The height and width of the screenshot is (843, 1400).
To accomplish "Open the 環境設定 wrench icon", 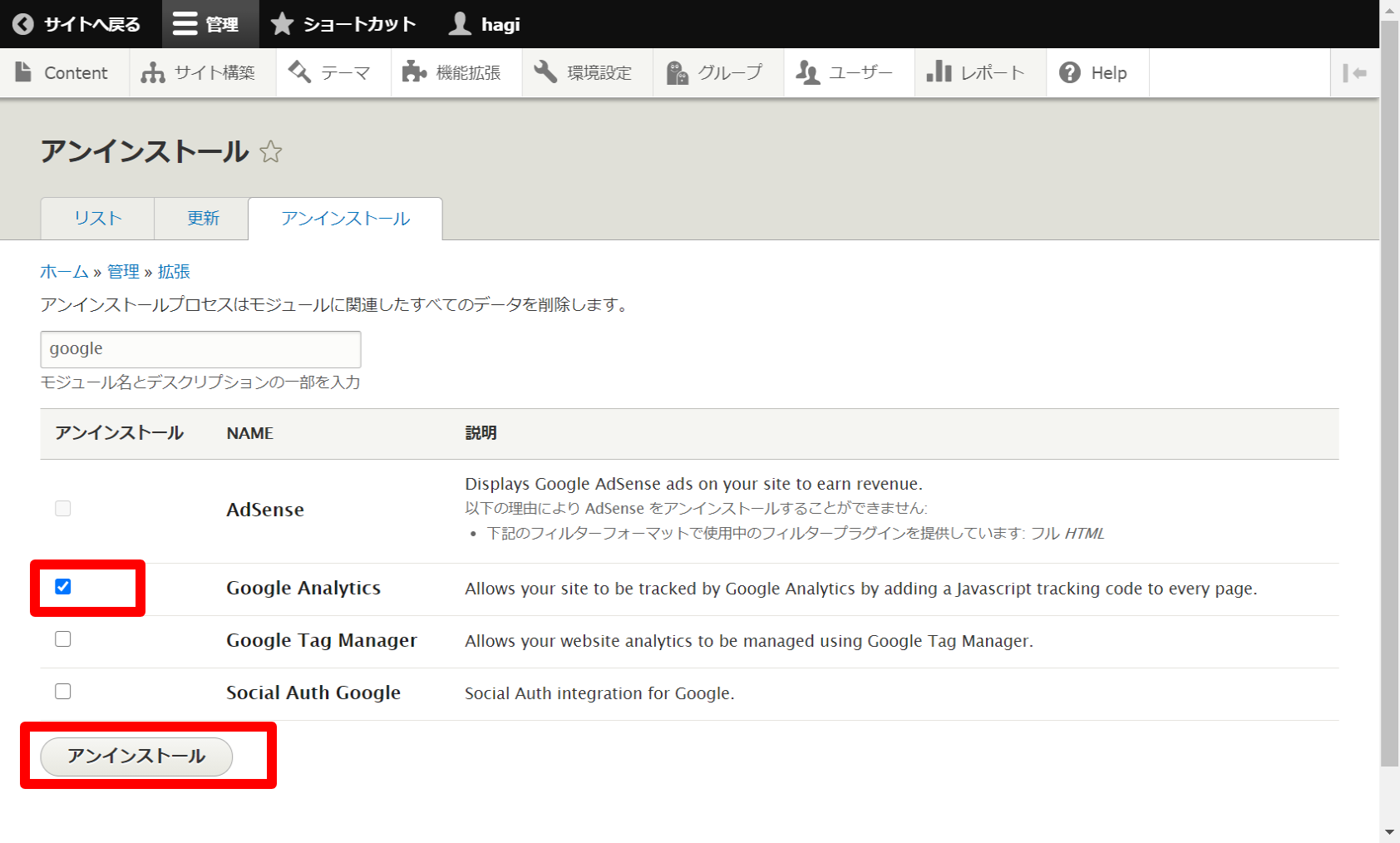I will click(x=545, y=72).
